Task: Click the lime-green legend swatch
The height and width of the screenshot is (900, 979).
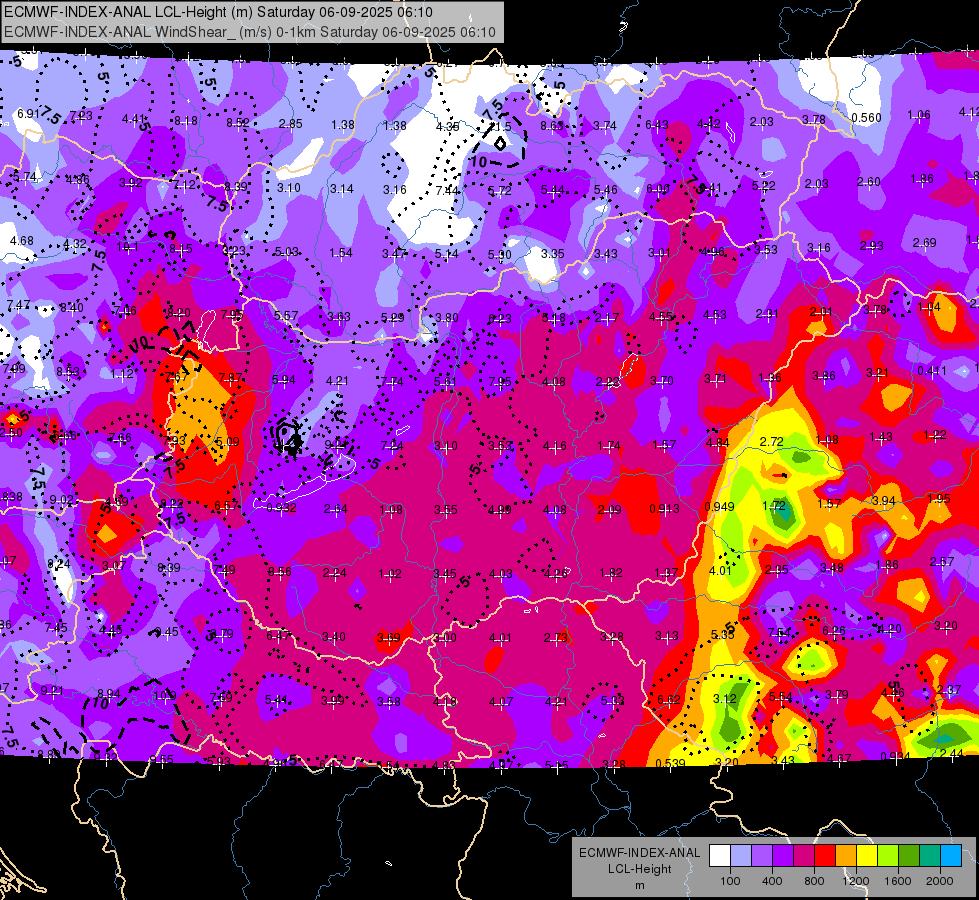Action: point(888,856)
